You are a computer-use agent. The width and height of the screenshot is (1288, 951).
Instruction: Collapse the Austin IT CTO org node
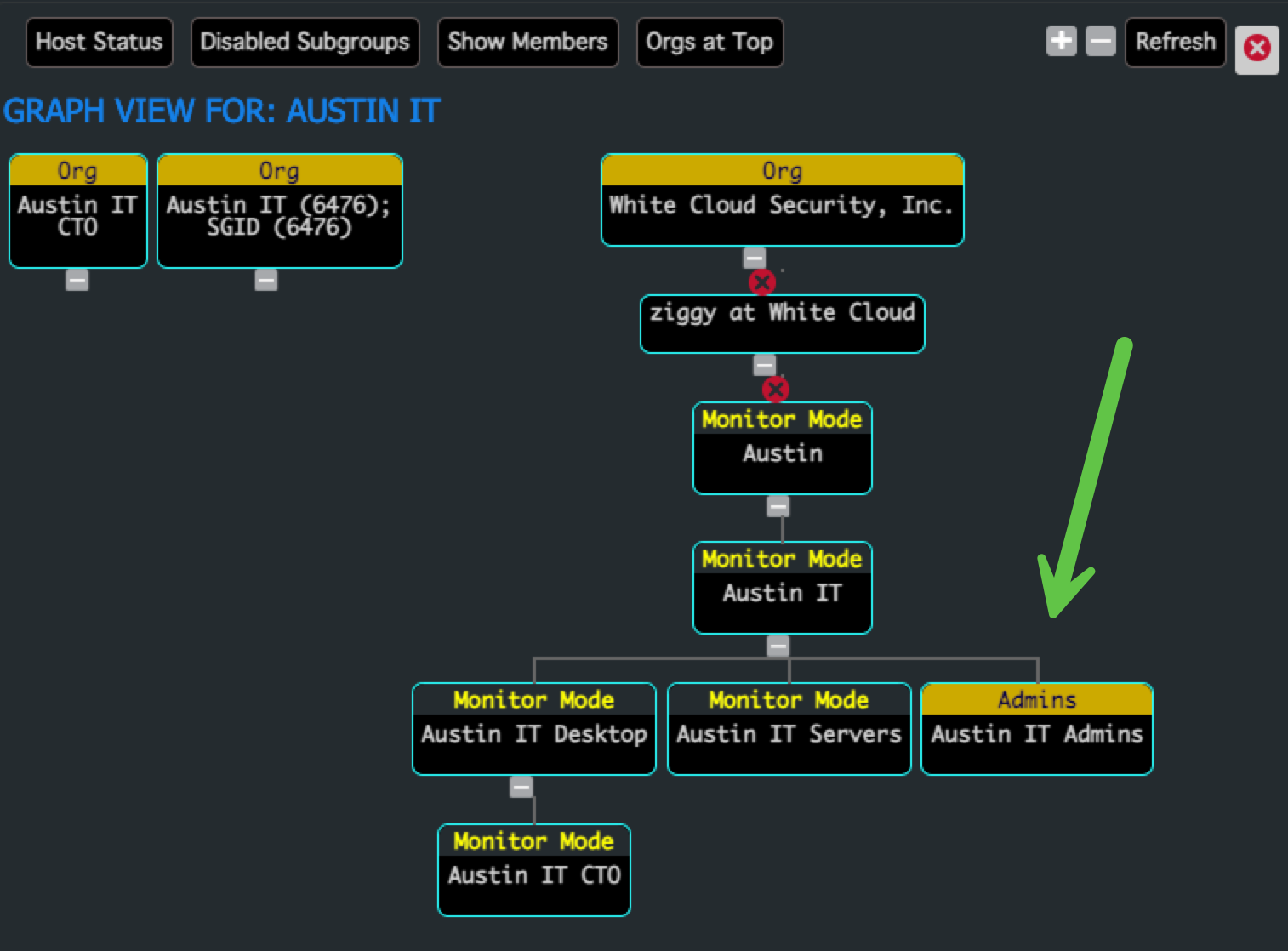[x=77, y=280]
